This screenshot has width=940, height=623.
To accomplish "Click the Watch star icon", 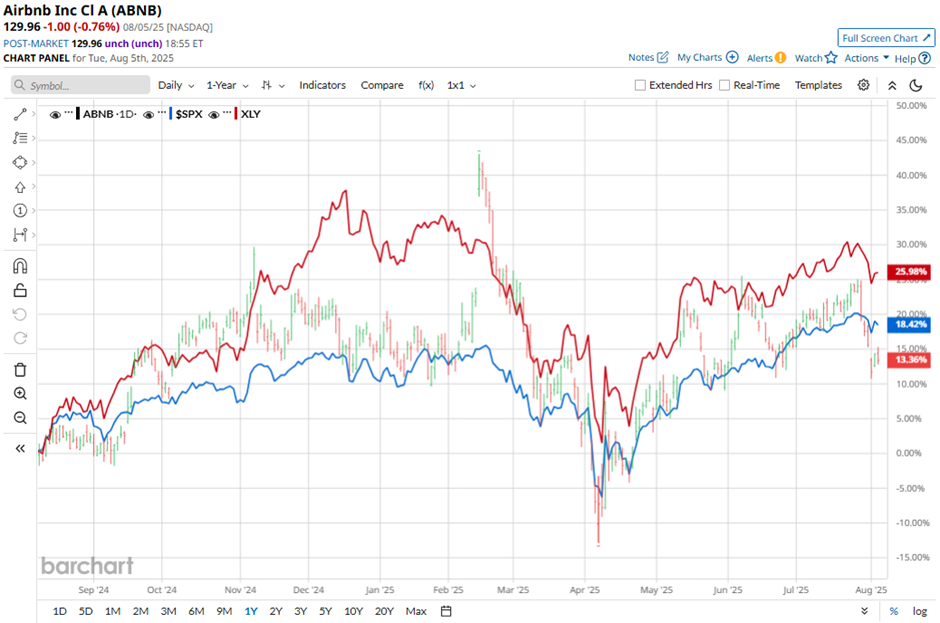I will pos(831,58).
